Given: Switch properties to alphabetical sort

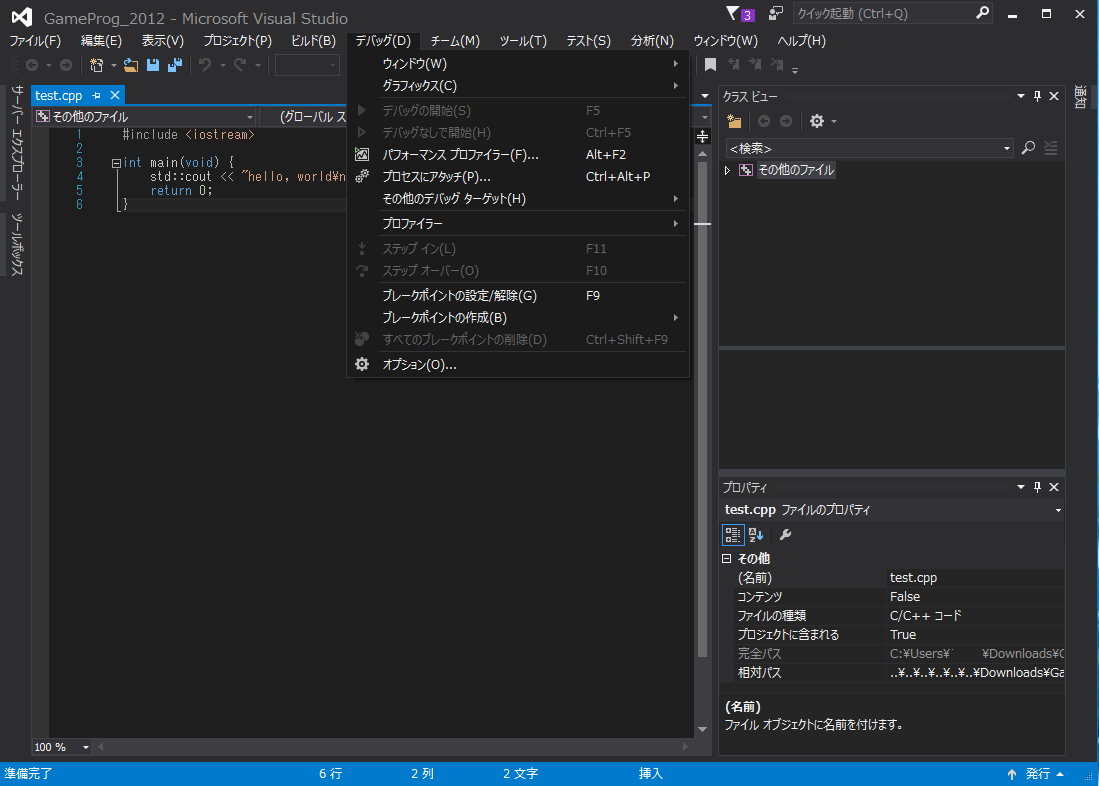Looking at the screenshot, I should pos(756,535).
